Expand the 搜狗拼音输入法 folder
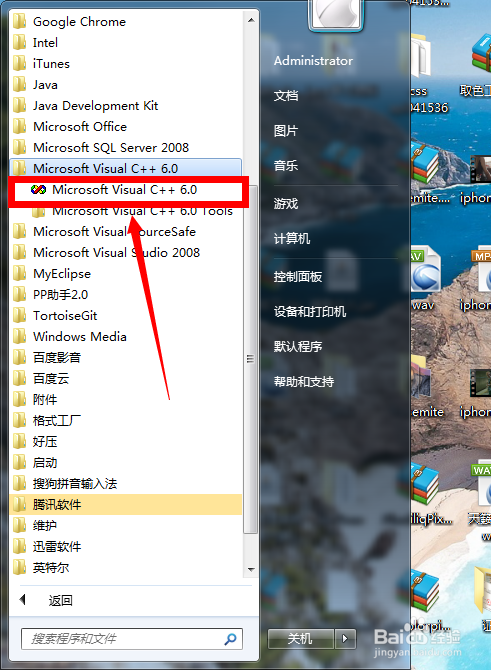Viewport: 491px width, 670px height. coord(126,483)
